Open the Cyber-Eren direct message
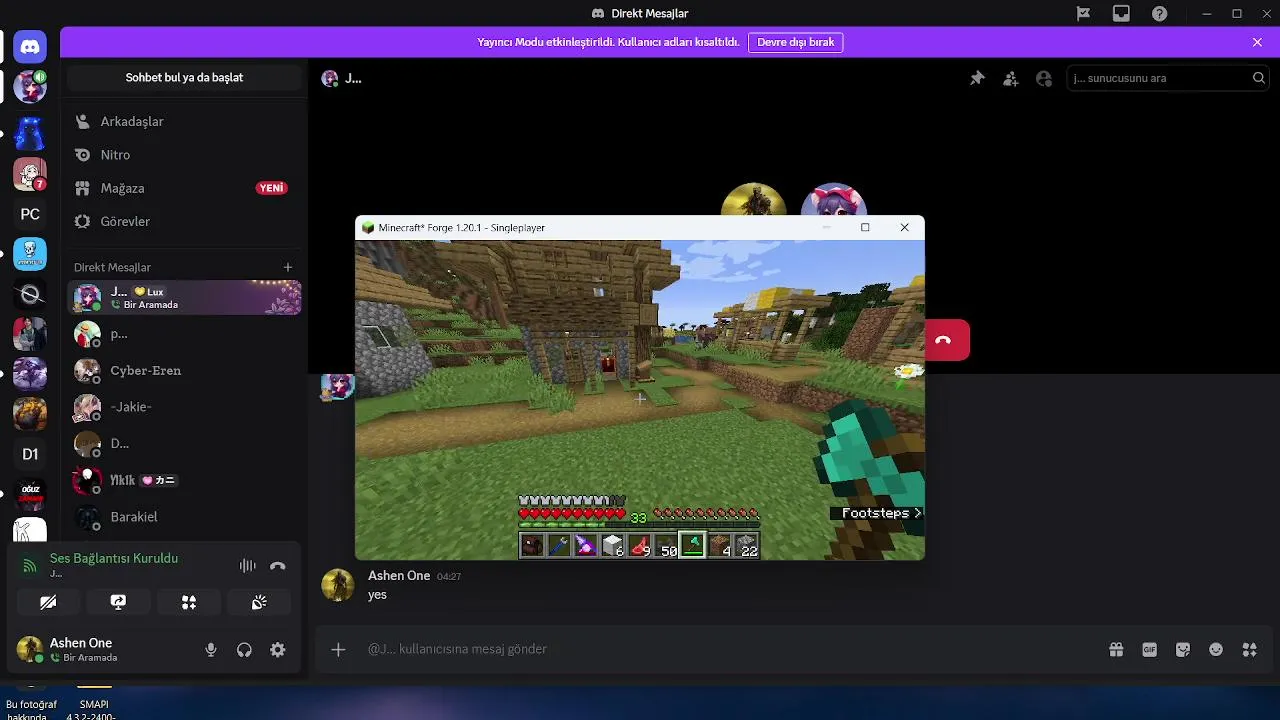Image resolution: width=1280 pixels, height=720 pixels. (x=184, y=370)
